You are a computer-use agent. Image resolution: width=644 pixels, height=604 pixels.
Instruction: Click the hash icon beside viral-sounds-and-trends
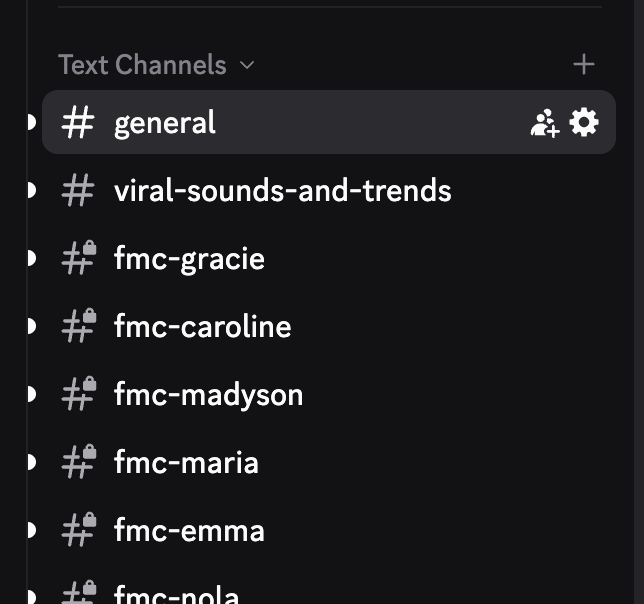[78, 191]
